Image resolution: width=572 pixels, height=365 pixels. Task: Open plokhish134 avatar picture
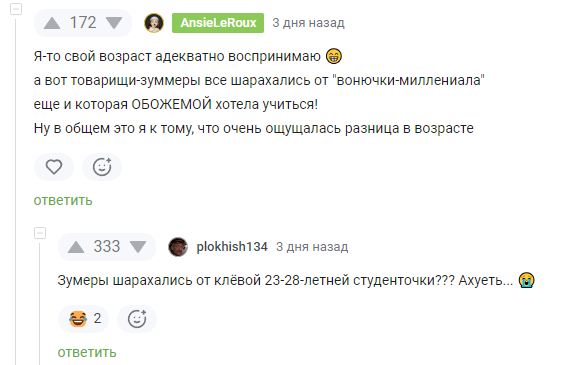click(178, 247)
